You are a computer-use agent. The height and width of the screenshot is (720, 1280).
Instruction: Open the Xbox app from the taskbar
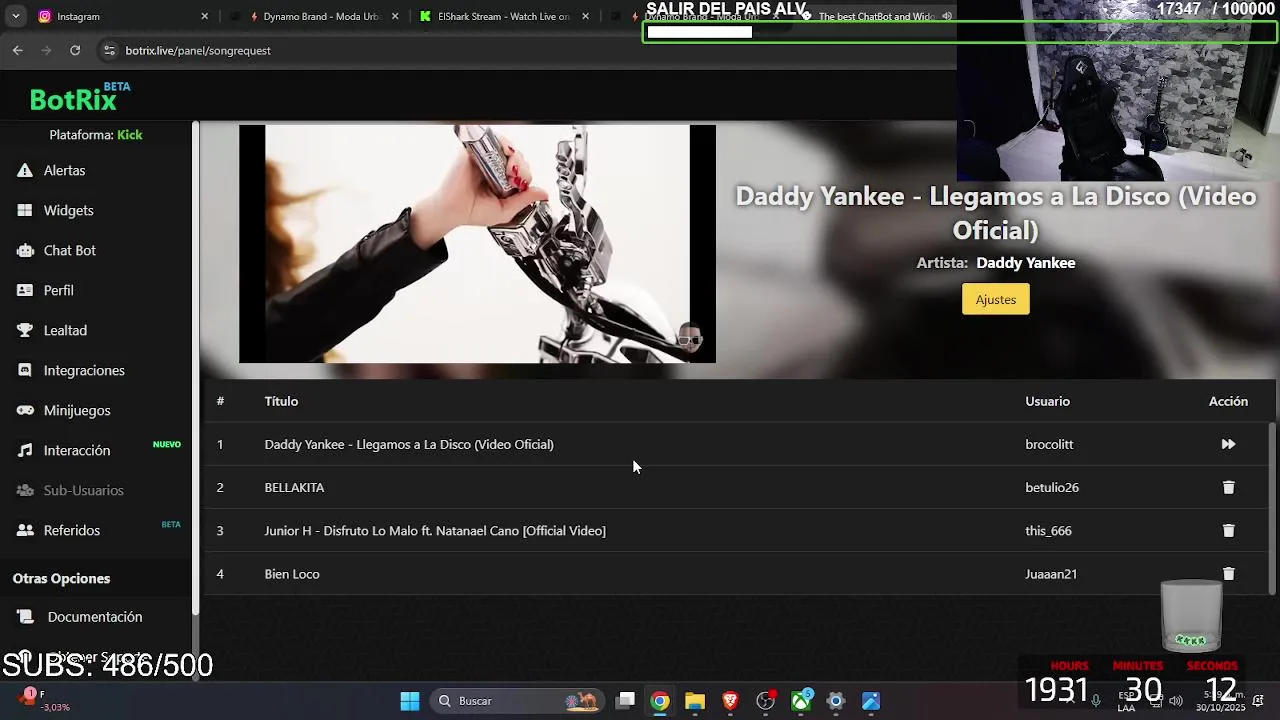[801, 701]
